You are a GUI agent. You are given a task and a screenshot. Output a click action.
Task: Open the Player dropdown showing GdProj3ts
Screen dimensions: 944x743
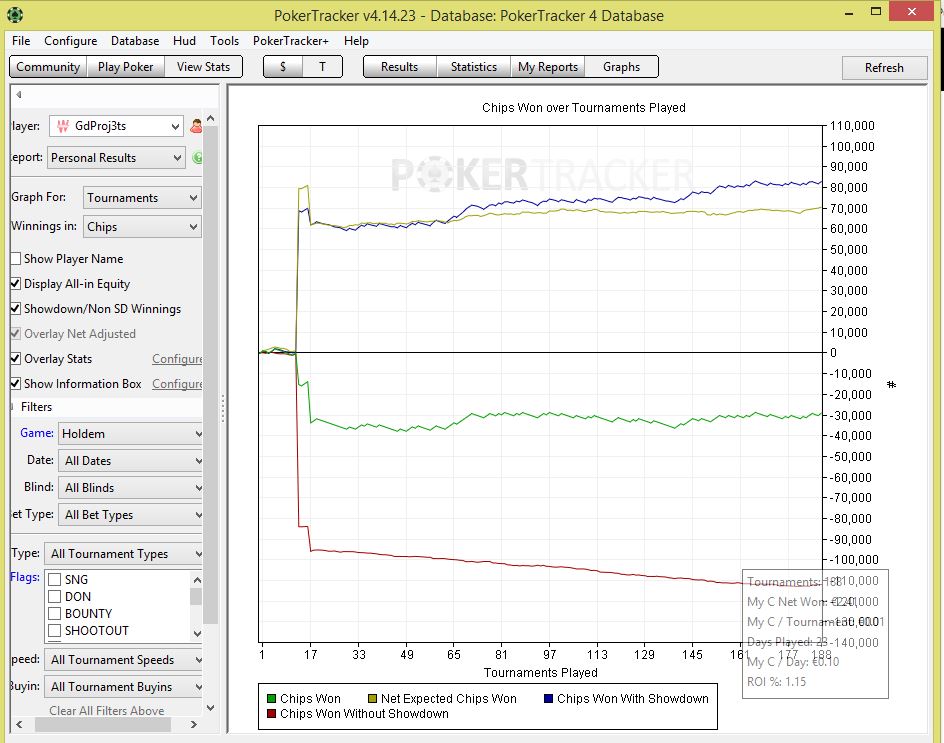[116, 126]
